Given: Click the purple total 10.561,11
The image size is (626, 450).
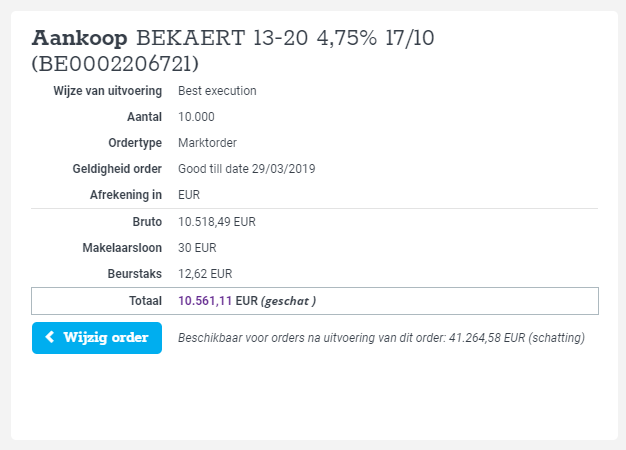Looking at the screenshot, I should coord(205,301).
